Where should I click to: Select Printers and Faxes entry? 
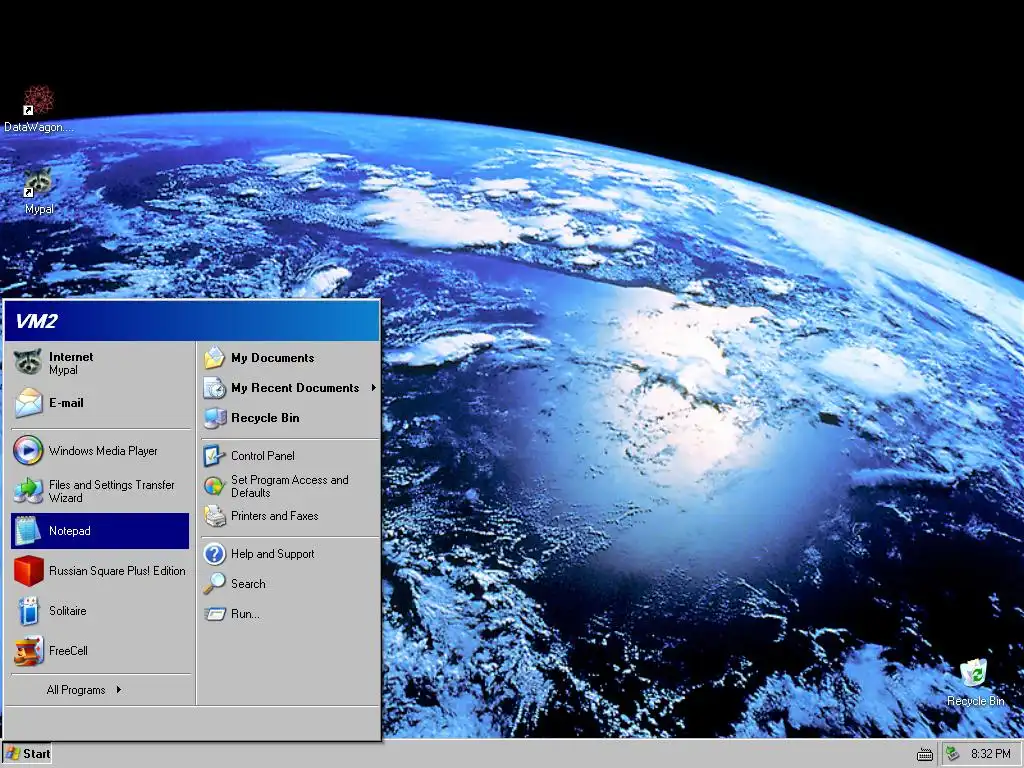(x=290, y=516)
